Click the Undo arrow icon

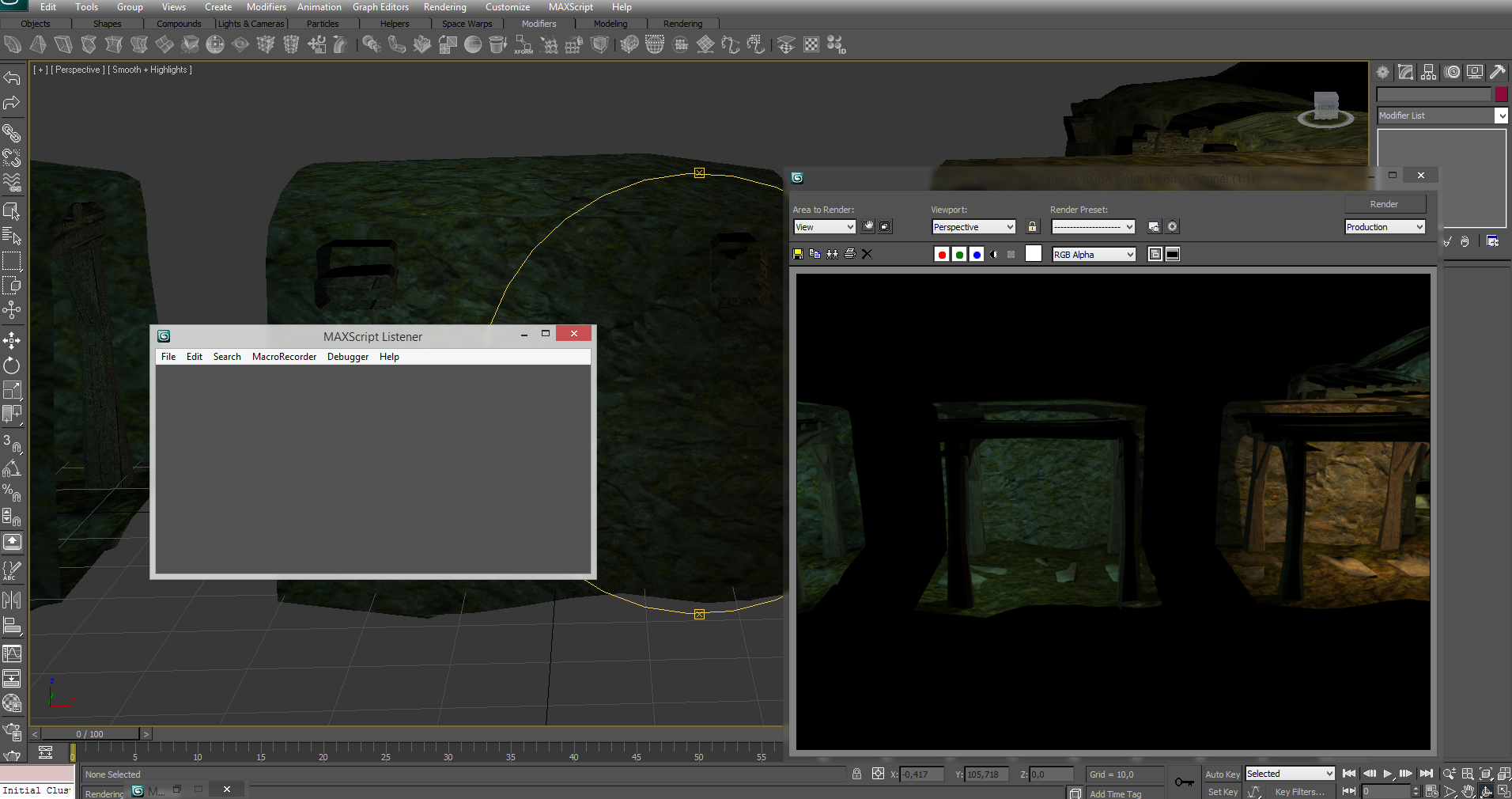12,78
